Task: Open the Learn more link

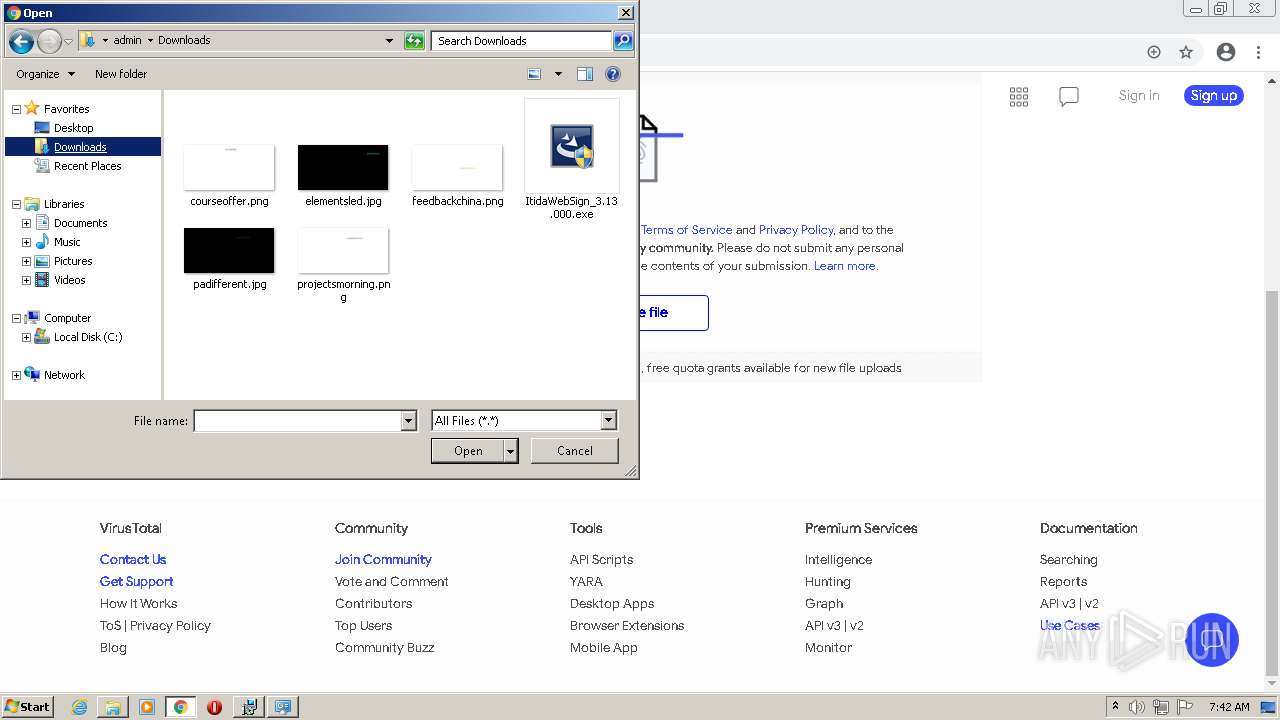Action: pos(845,266)
